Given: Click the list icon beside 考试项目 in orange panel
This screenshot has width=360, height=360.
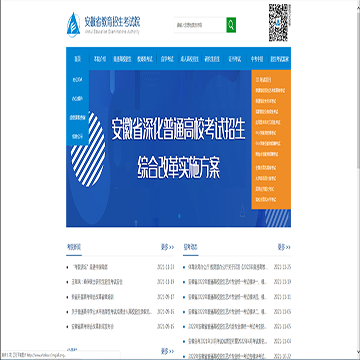Looking at the screenshot, I should pyautogui.click(x=257, y=80).
